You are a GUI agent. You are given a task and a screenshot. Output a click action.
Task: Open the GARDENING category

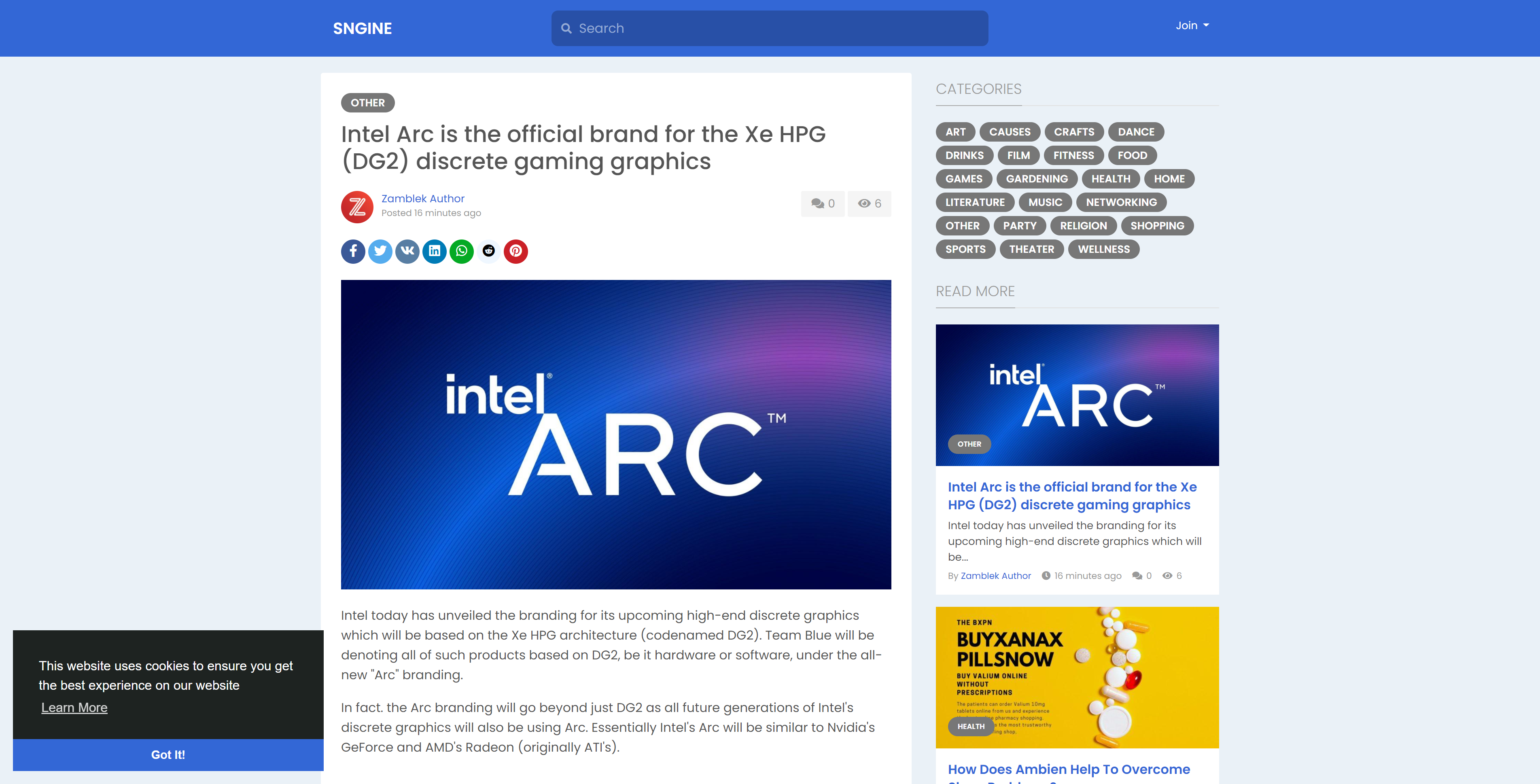coord(1037,179)
